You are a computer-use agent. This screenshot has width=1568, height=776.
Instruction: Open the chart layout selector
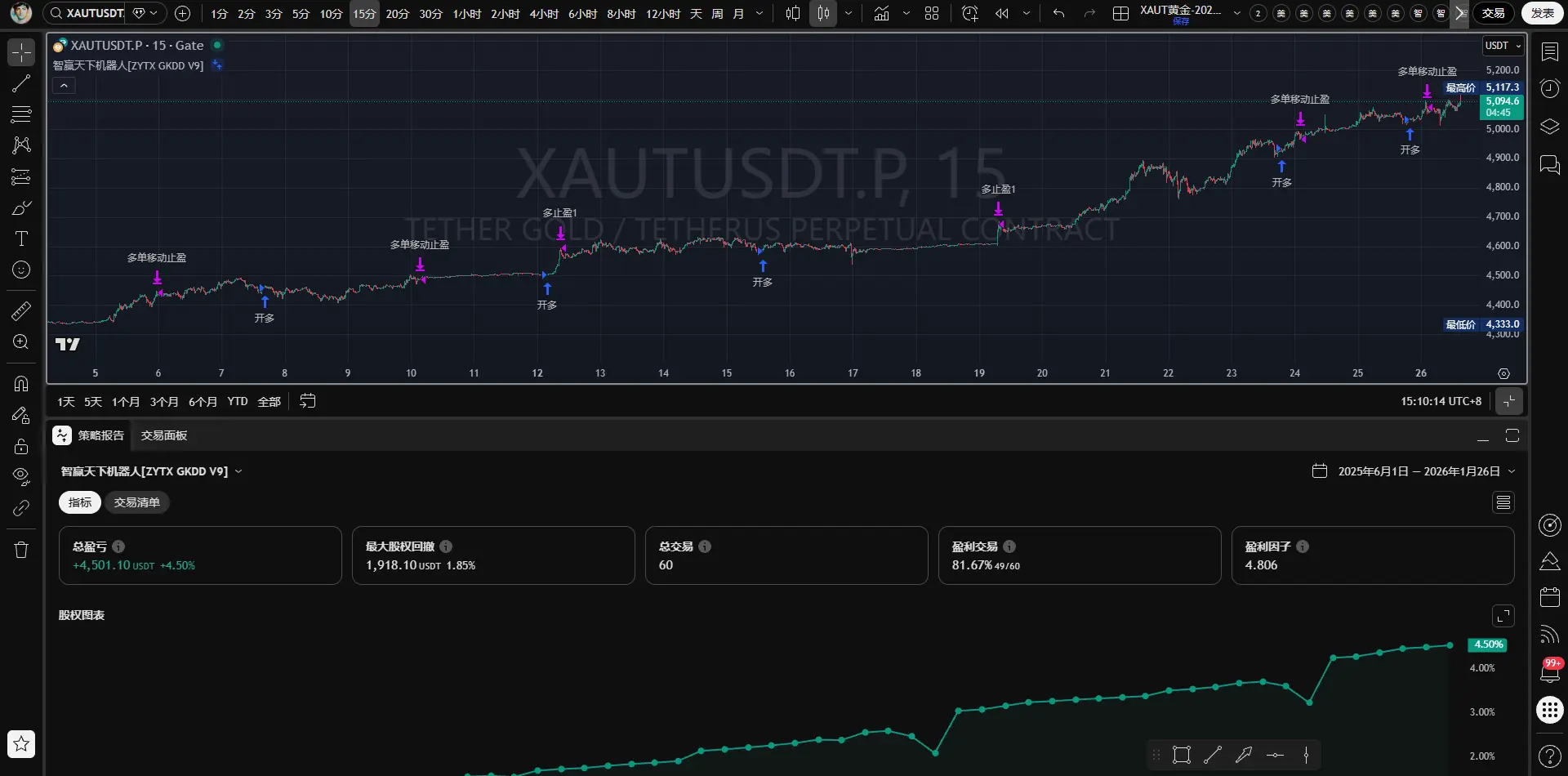point(1121,13)
